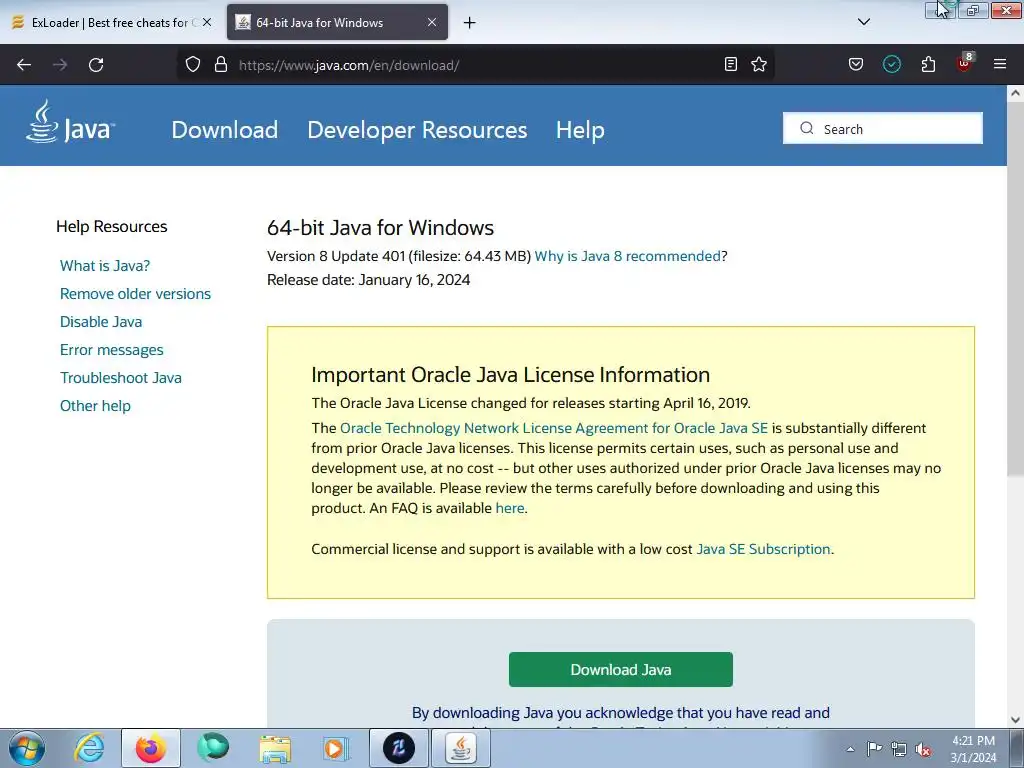Toggle reader view icon in address bar
The height and width of the screenshot is (768, 1024).
pos(731,64)
